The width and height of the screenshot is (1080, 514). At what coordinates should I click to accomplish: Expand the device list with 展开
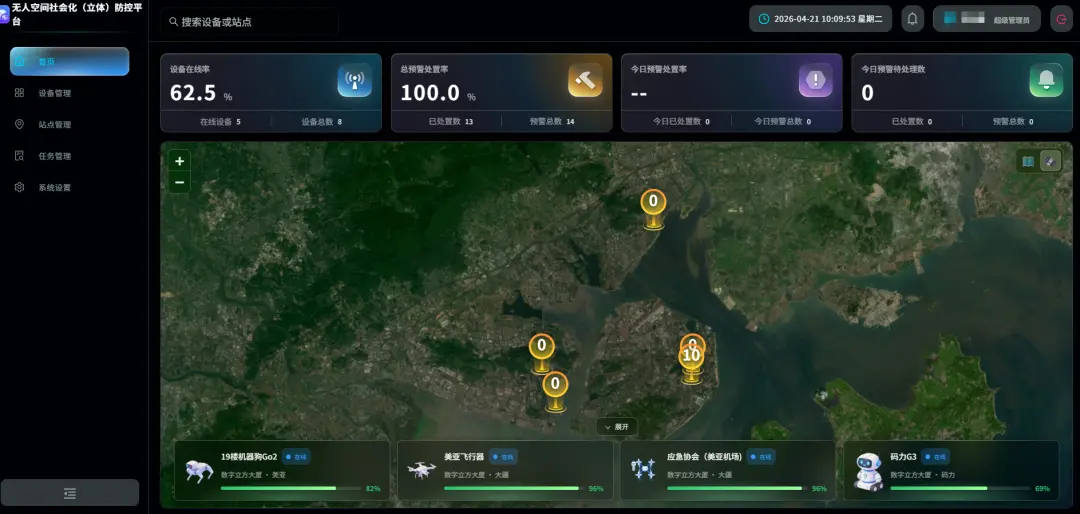click(x=616, y=426)
